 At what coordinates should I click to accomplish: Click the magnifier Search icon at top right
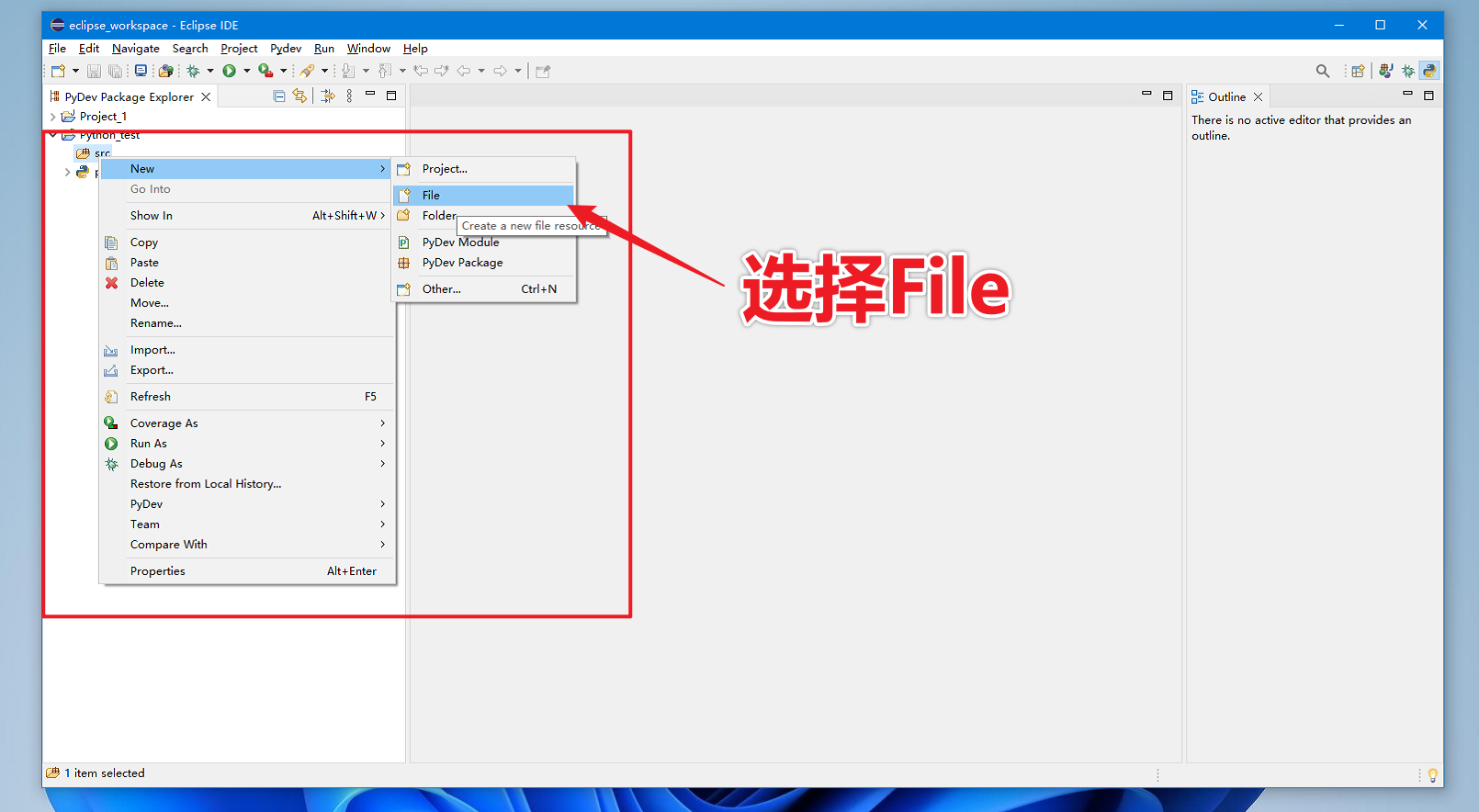click(x=1323, y=71)
